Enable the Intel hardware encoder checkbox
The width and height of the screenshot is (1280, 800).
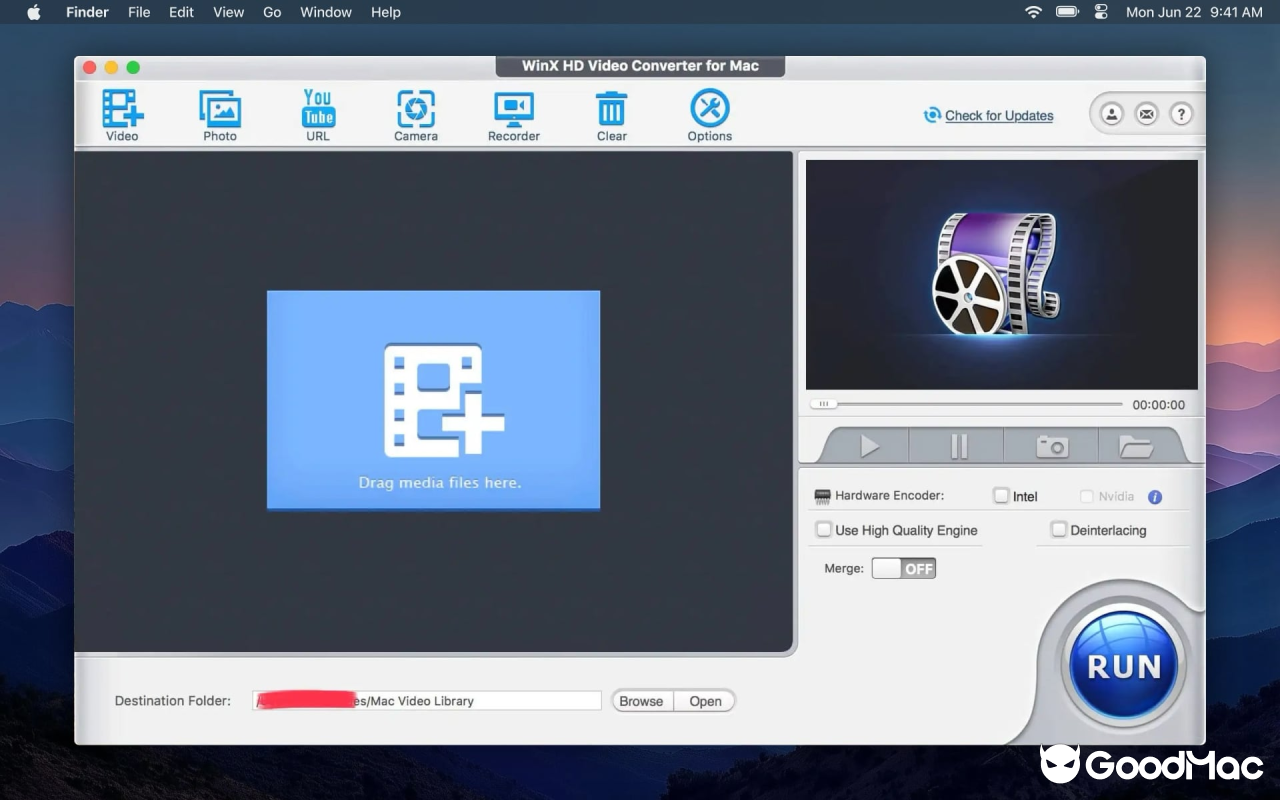pos(1001,495)
